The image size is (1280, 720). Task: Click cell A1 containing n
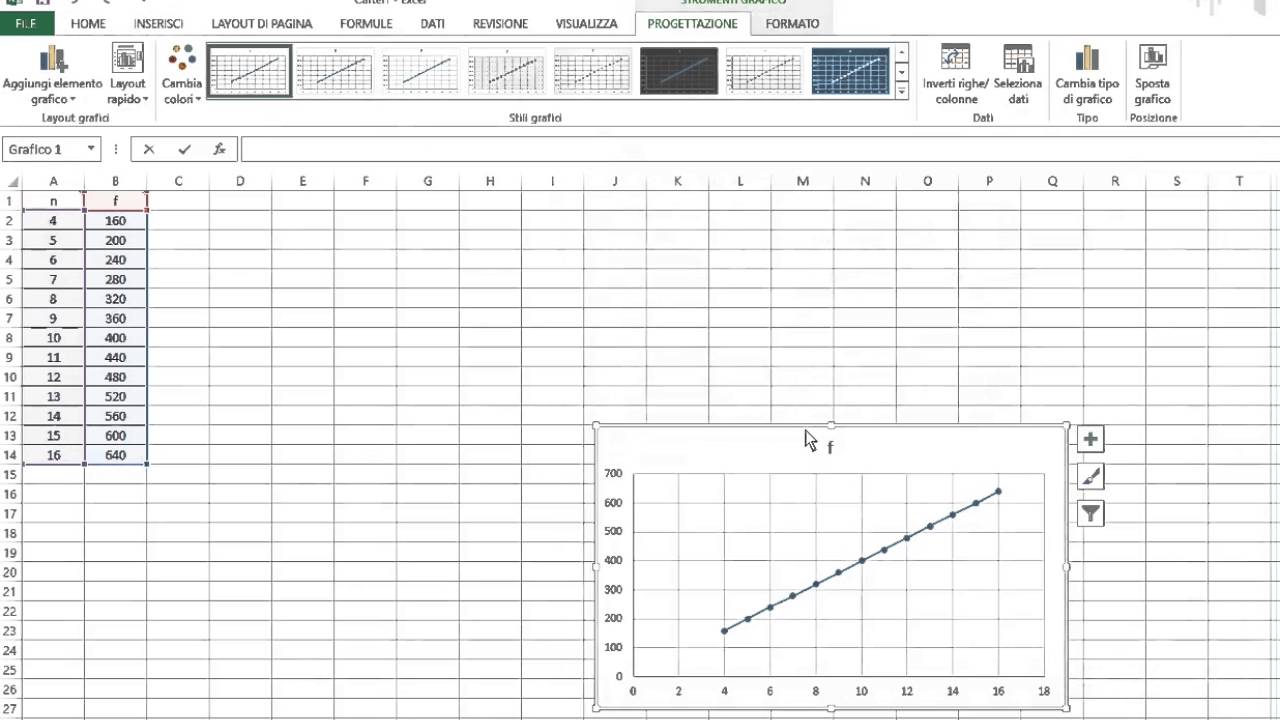53,201
